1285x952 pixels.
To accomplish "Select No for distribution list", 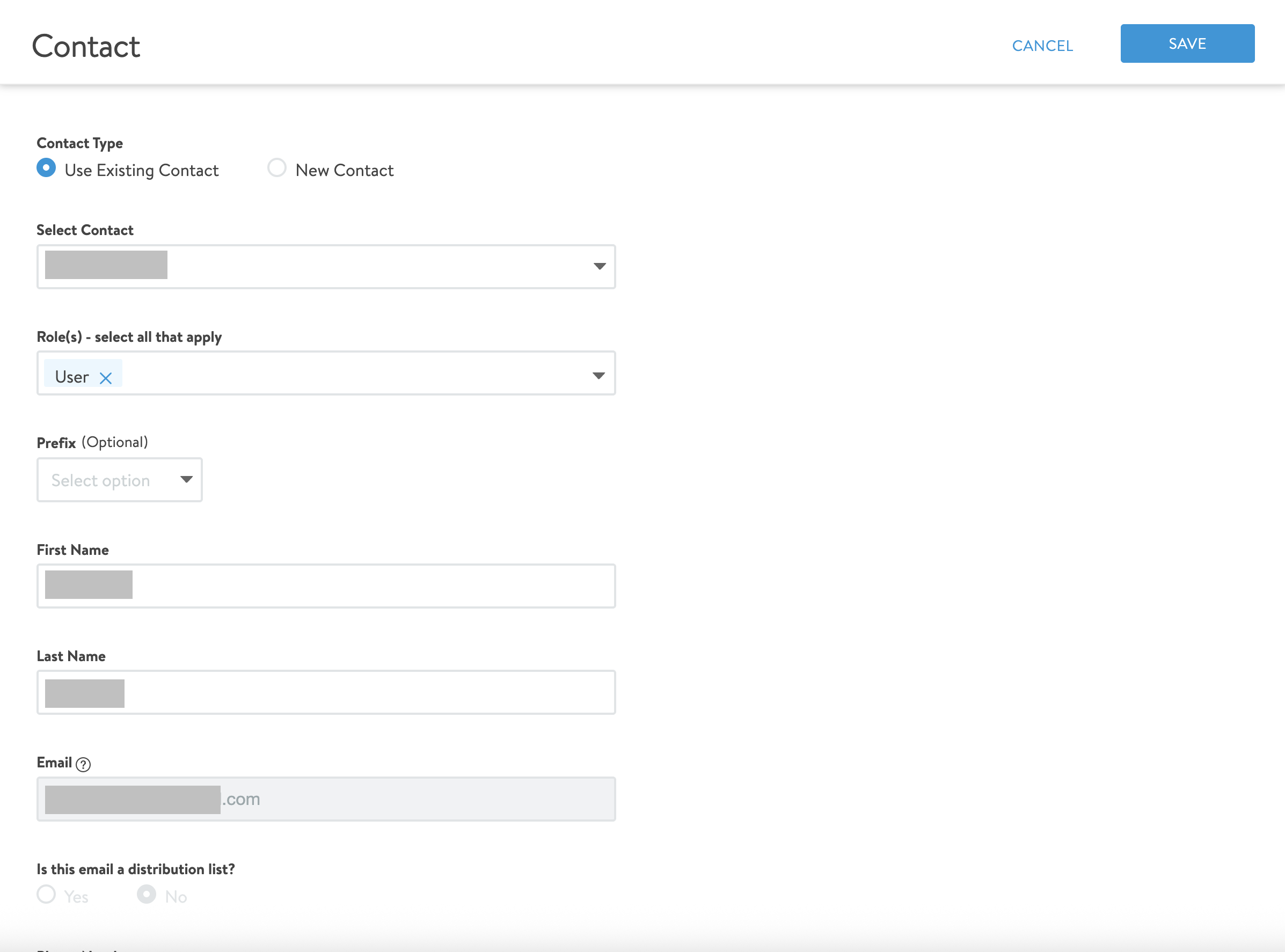I will (147, 895).
